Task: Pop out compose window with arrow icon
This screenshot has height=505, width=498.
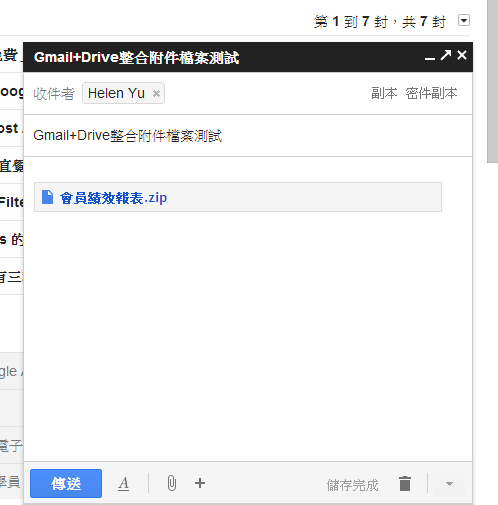Action: 446,55
